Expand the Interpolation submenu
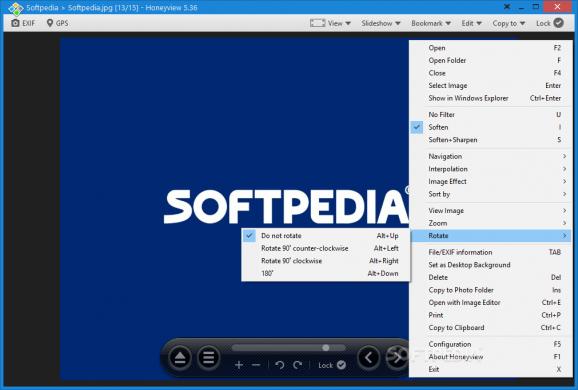Screen dimensions: 578x390 coord(491,169)
